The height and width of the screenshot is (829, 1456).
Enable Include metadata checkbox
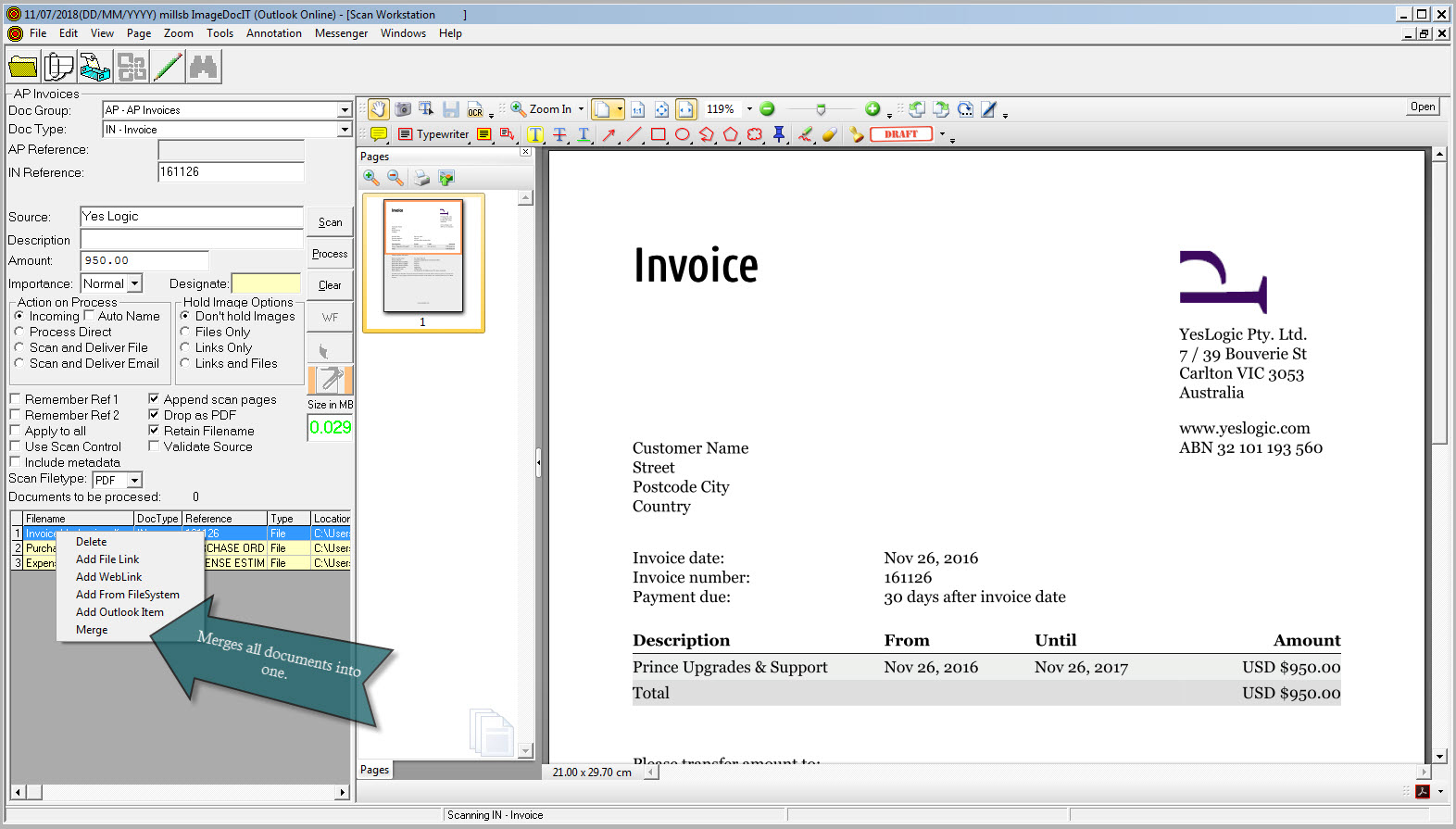click(x=15, y=462)
